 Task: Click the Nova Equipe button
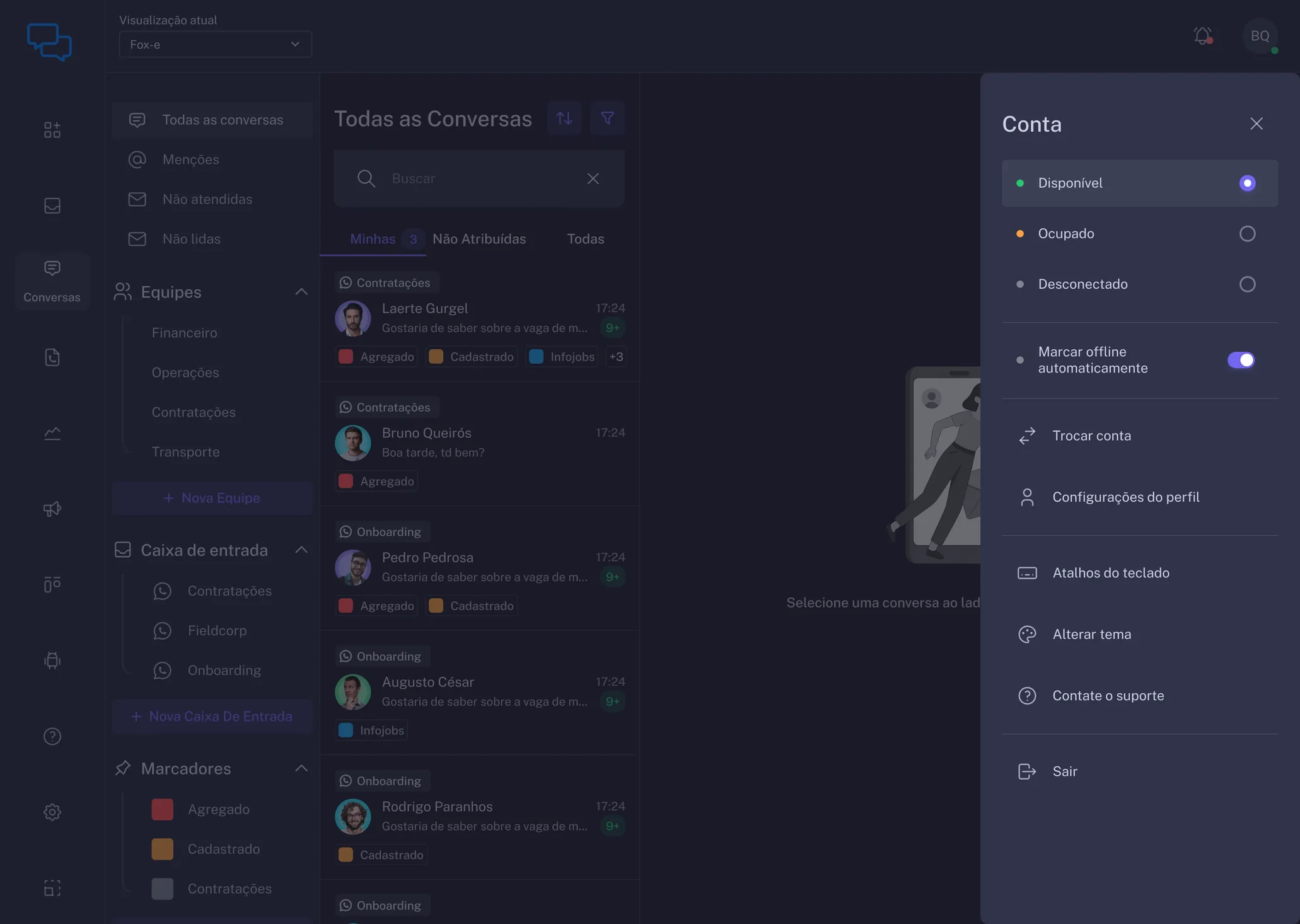pyautogui.click(x=212, y=498)
